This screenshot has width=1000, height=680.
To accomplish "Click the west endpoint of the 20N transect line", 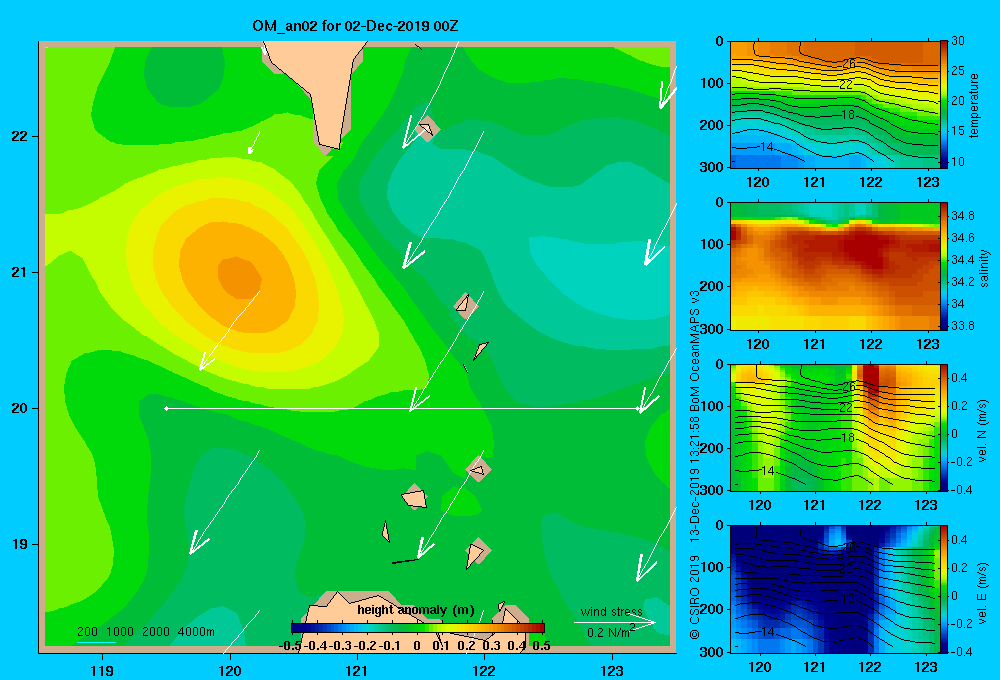I will point(166,408).
